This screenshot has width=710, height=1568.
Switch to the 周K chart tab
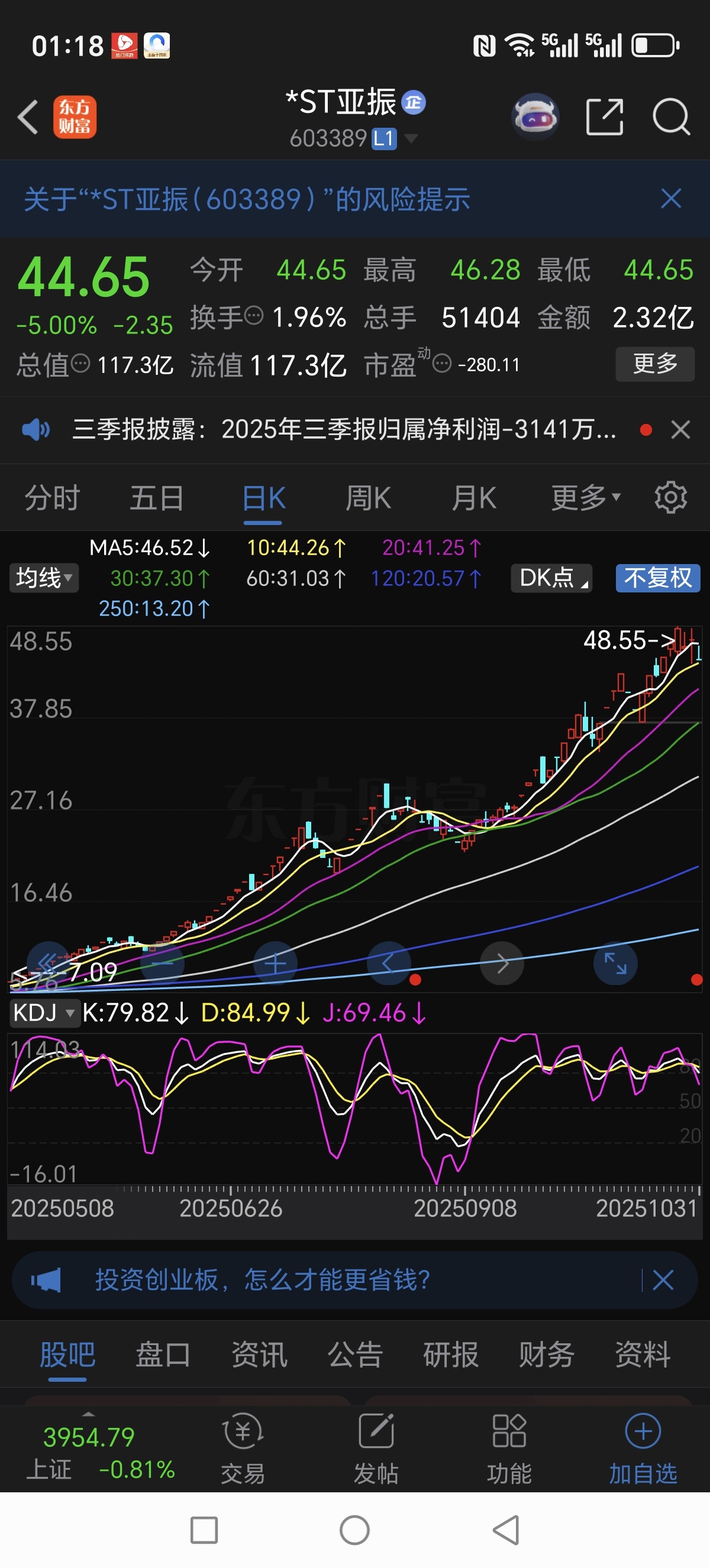pos(369,498)
